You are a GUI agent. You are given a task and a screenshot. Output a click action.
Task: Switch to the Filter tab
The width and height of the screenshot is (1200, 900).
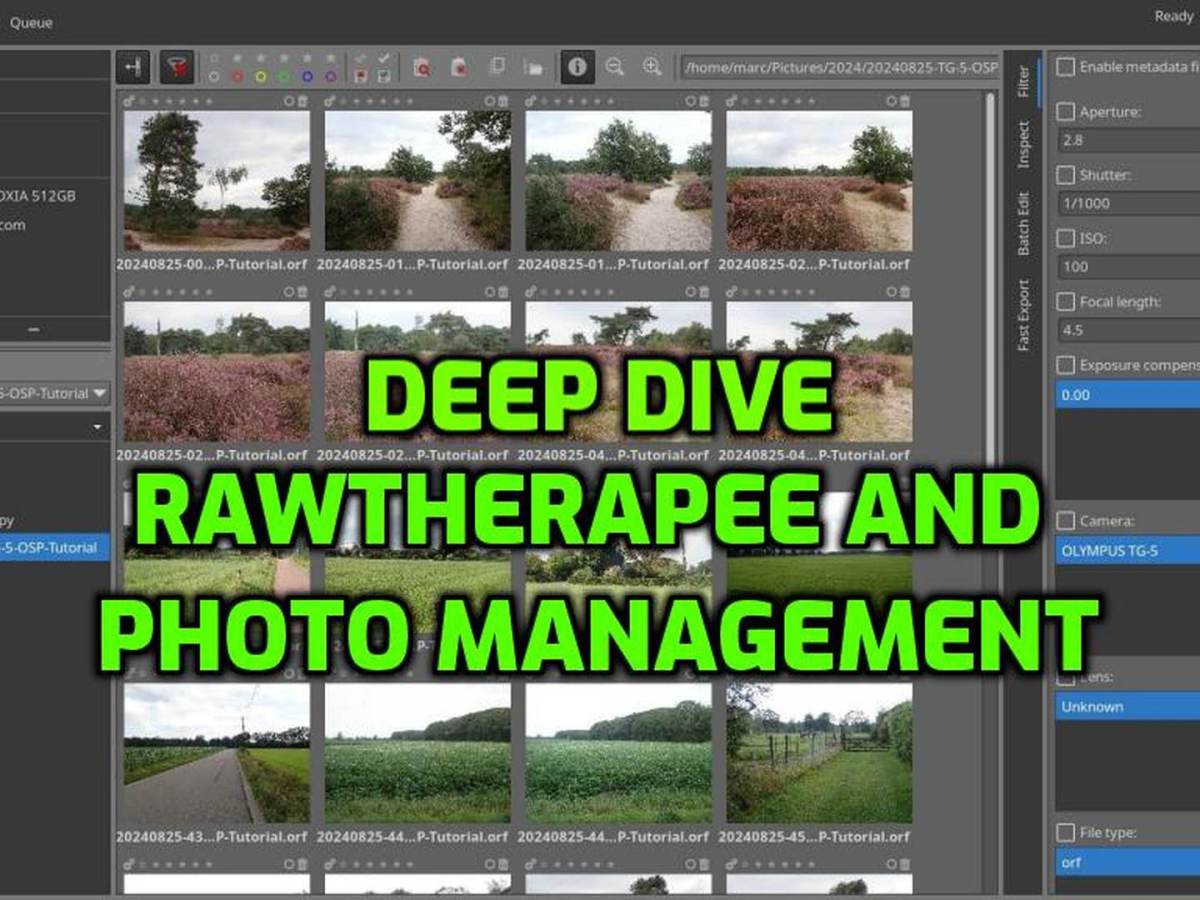click(1023, 81)
